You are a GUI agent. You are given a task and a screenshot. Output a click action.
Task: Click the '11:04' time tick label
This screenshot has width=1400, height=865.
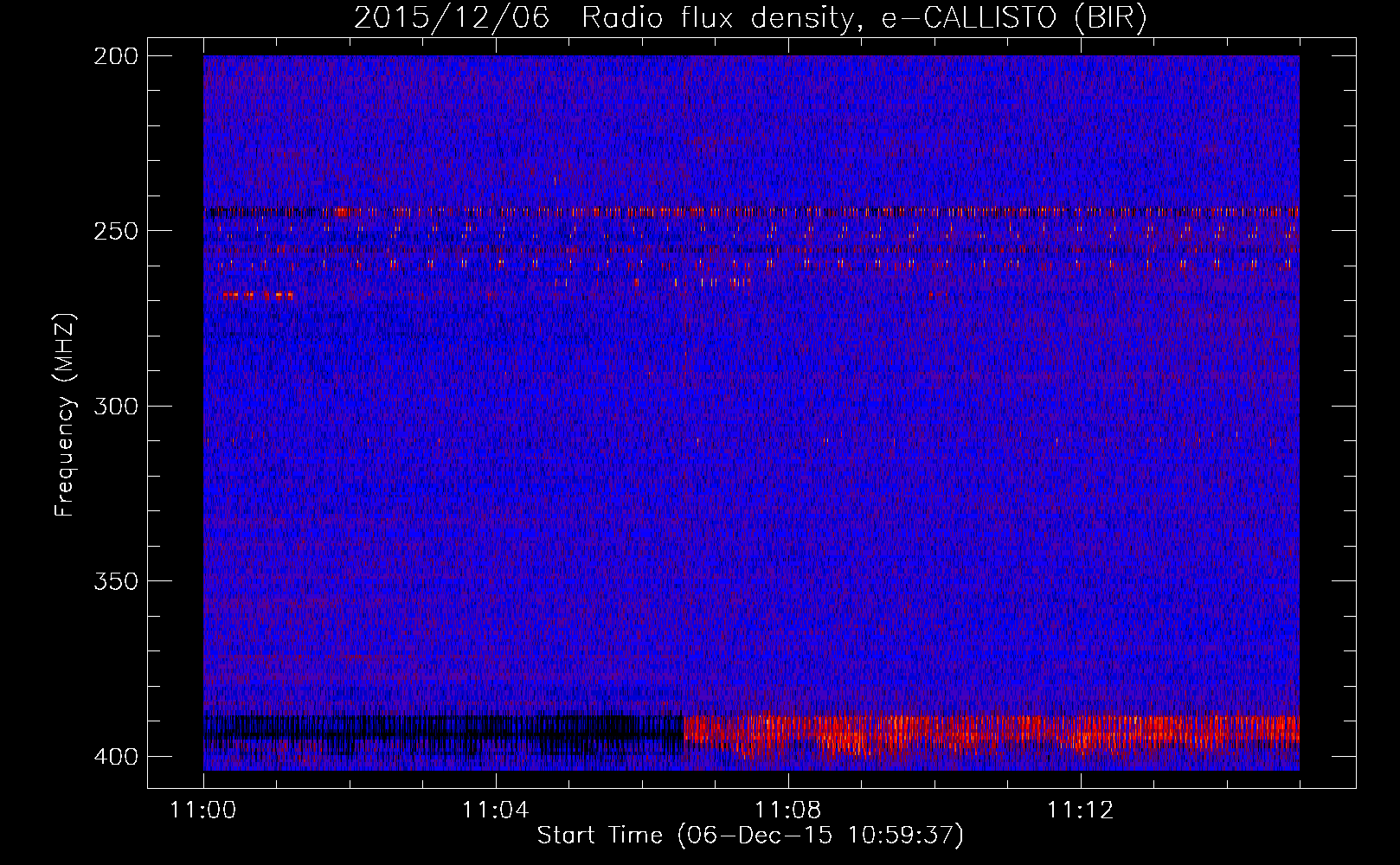pyautogui.click(x=495, y=811)
